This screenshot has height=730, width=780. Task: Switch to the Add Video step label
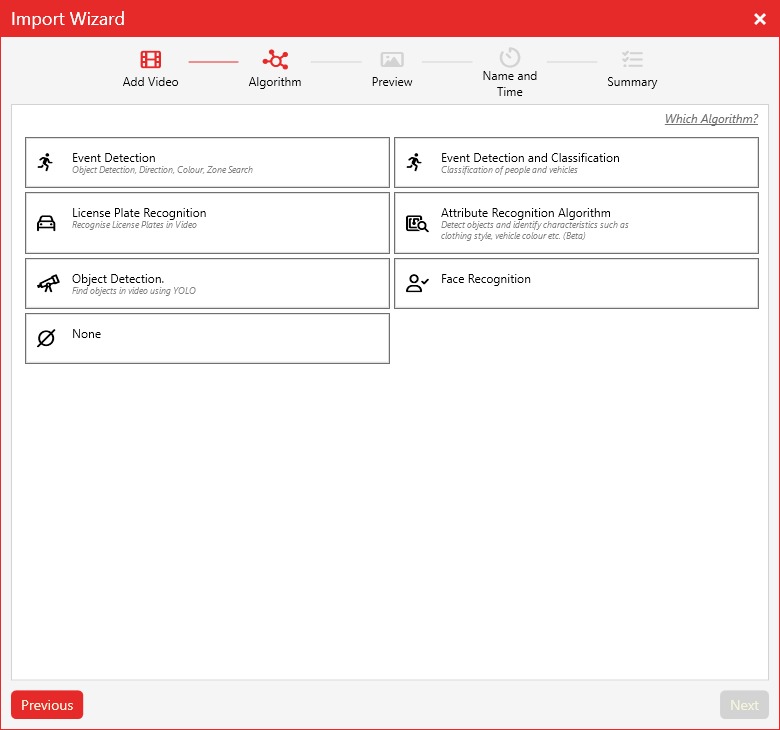150,82
